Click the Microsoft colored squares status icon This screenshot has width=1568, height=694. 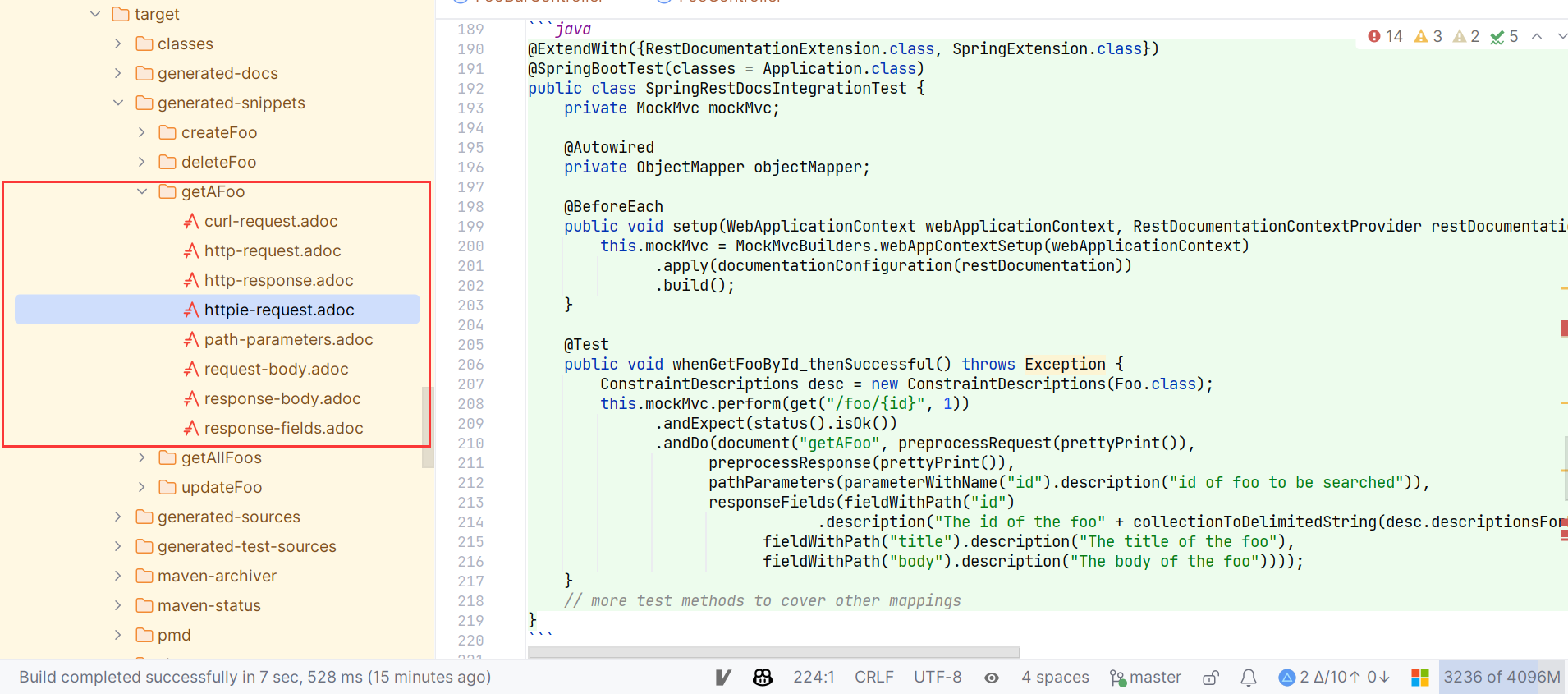pyautogui.click(x=1420, y=677)
